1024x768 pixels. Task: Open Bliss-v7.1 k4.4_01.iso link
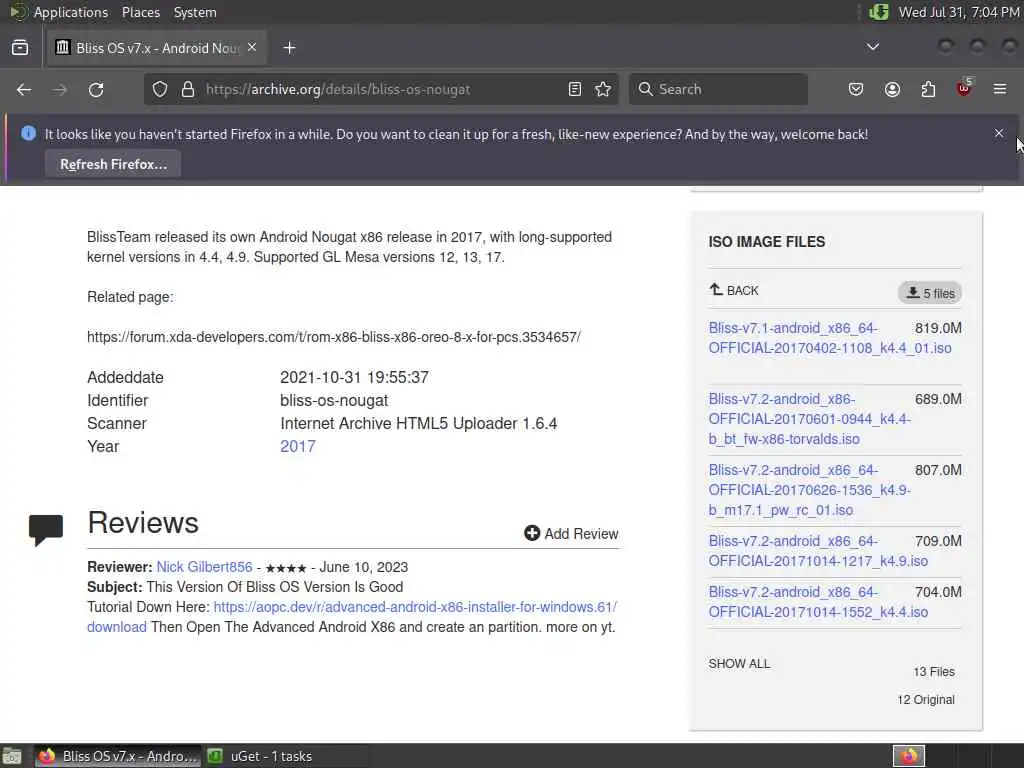point(830,338)
